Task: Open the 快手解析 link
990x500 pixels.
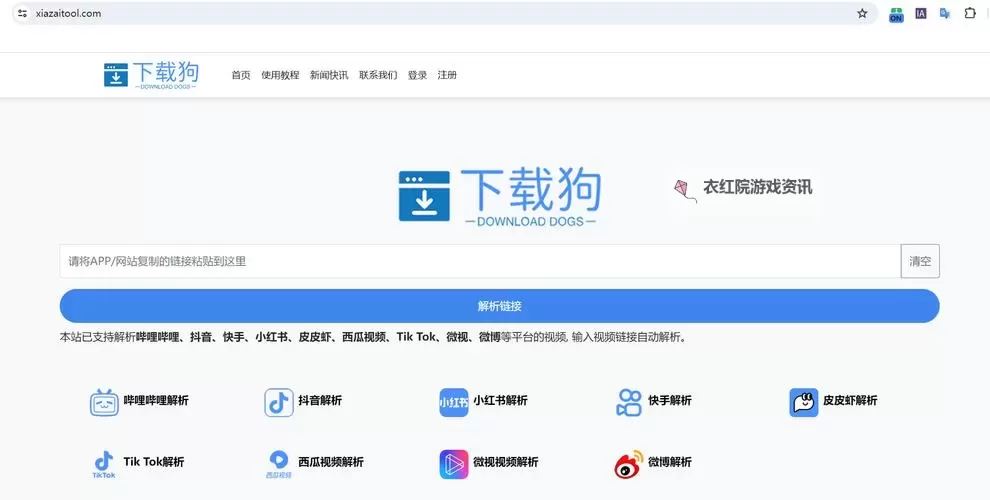Action: point(670,400)
